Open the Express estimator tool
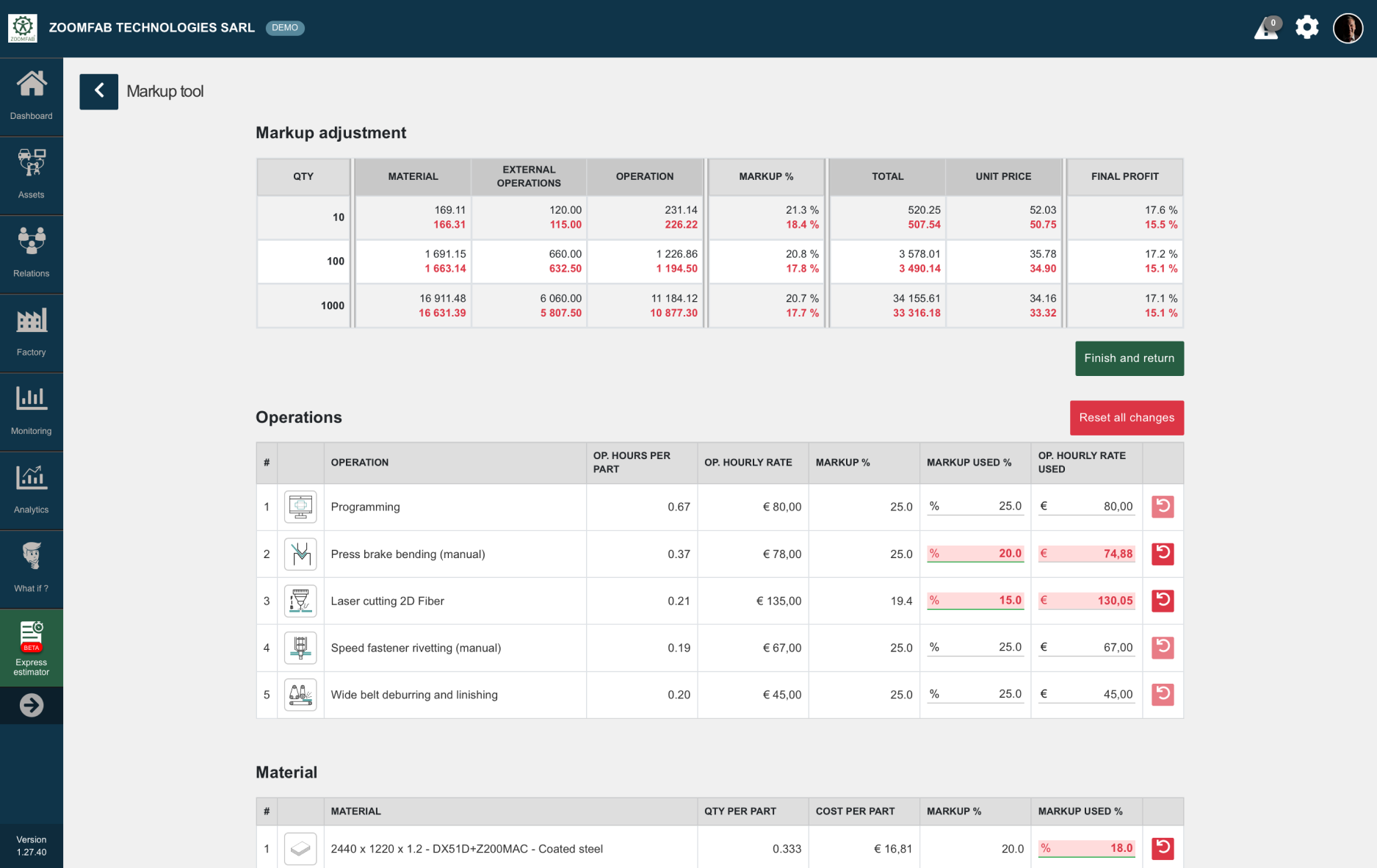Image resolution: width=1377 pixels, height=868 pixels. tap(31, 648)
